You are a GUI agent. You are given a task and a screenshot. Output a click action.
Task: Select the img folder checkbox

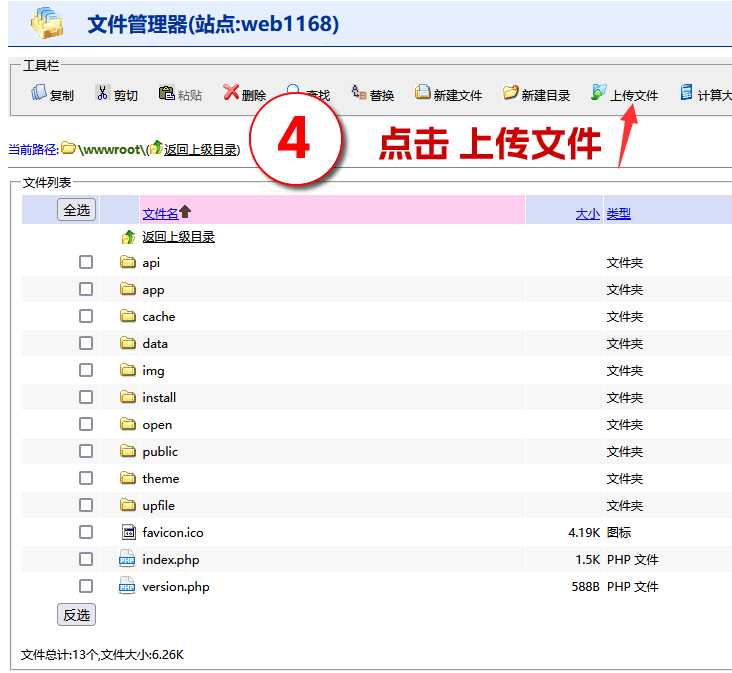tap(86, 370)
